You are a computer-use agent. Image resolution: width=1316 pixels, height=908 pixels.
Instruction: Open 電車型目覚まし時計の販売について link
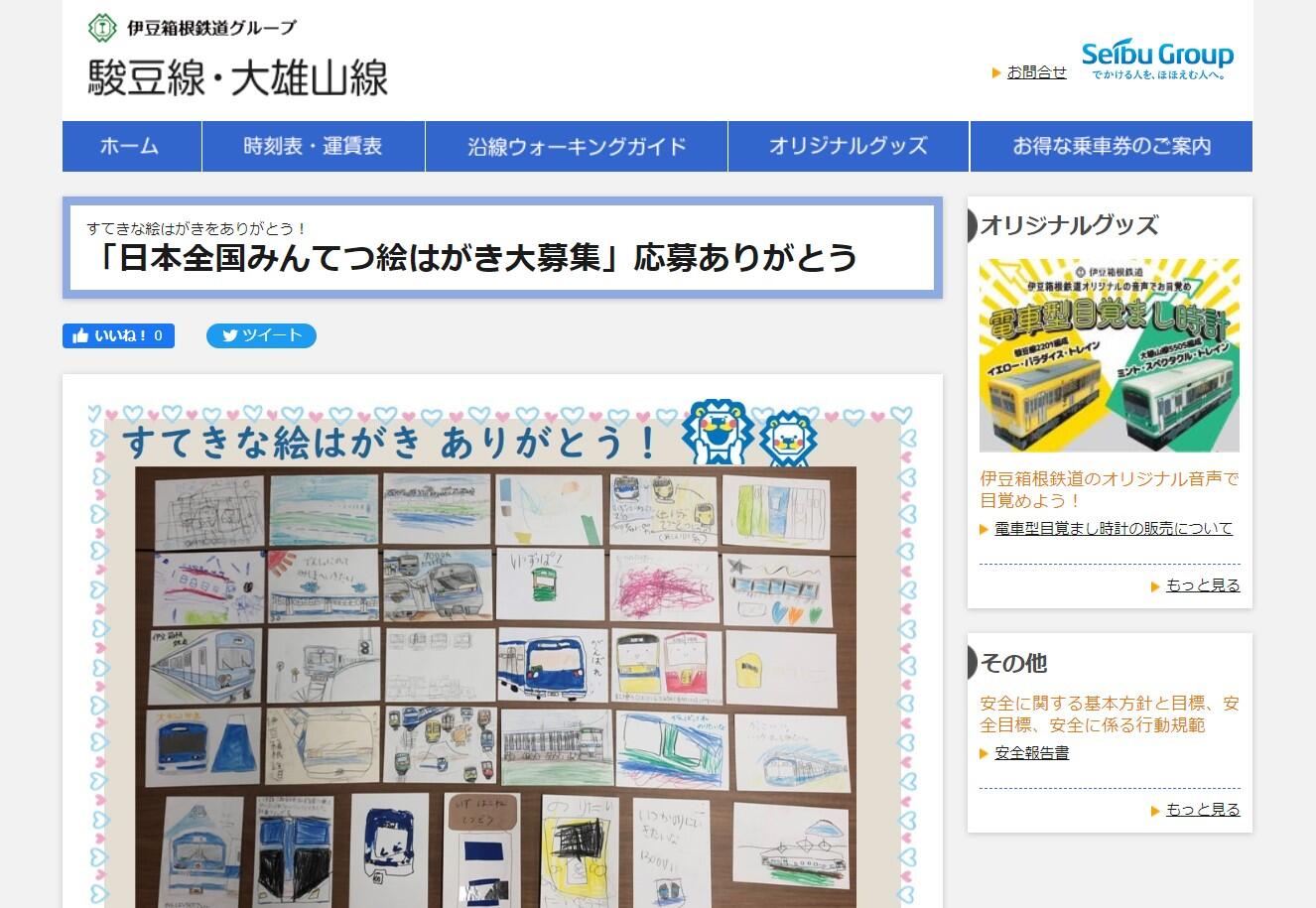(x=1114, y=529)
